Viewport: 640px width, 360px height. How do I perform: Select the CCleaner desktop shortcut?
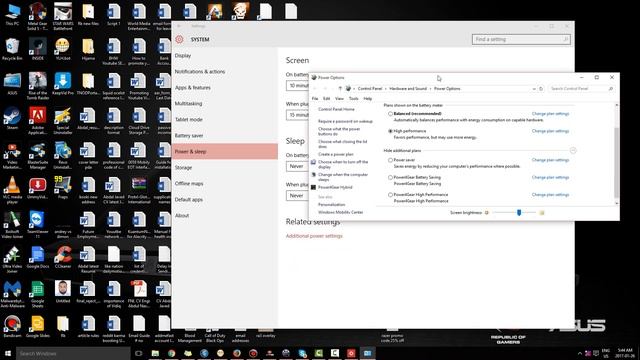point(63,257)
